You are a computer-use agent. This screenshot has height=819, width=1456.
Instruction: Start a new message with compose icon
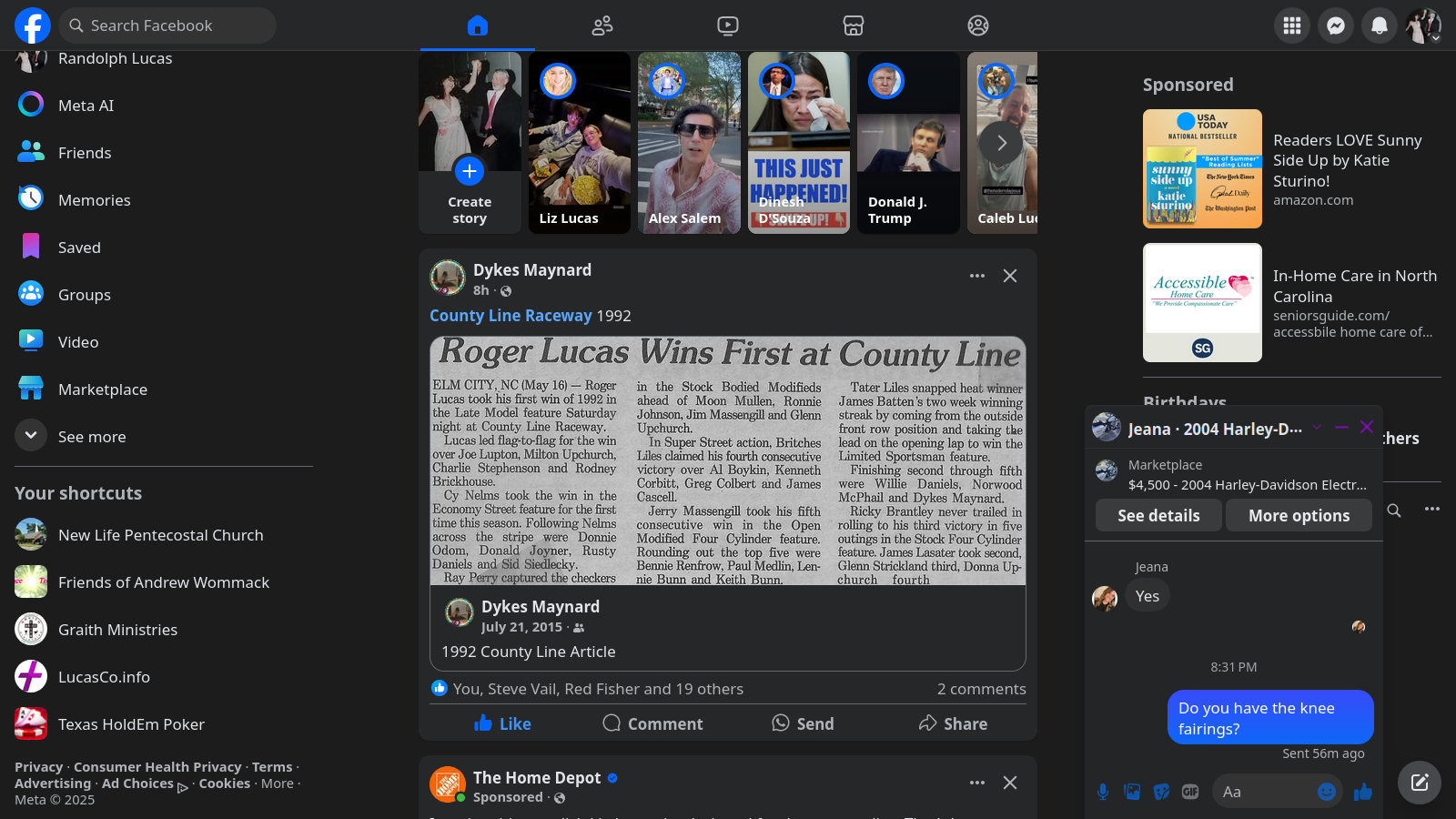(x=1419, y=783)
